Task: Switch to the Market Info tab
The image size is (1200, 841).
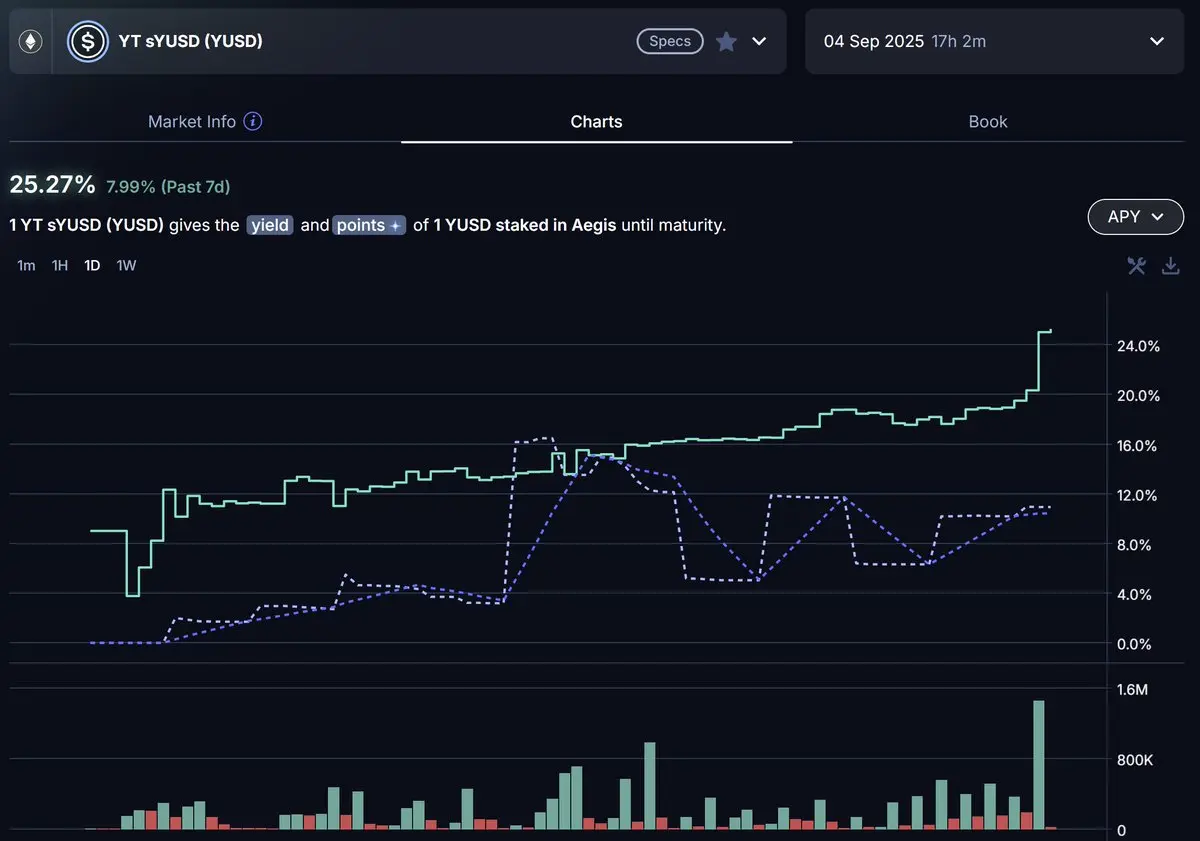Action: click(x=192, y=121)
